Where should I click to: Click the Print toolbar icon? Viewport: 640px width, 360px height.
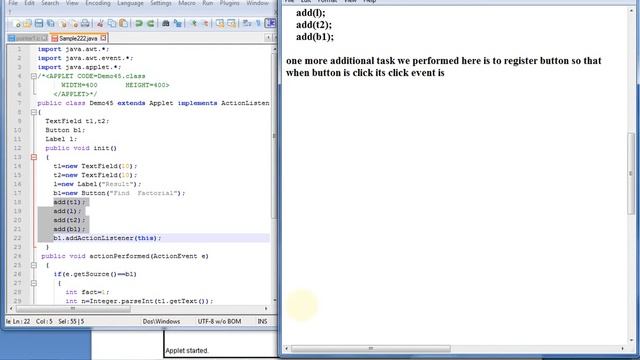click(85, 24)
